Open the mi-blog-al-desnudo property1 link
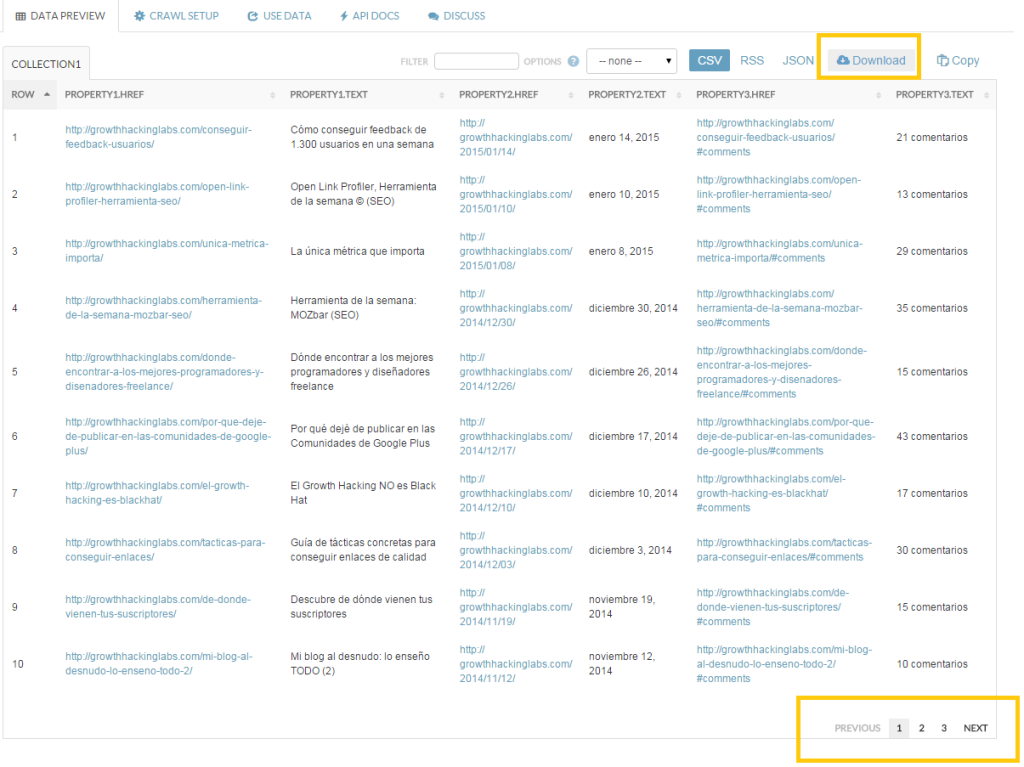This screenshot has height=767, width=1024. tap(159, 664)
